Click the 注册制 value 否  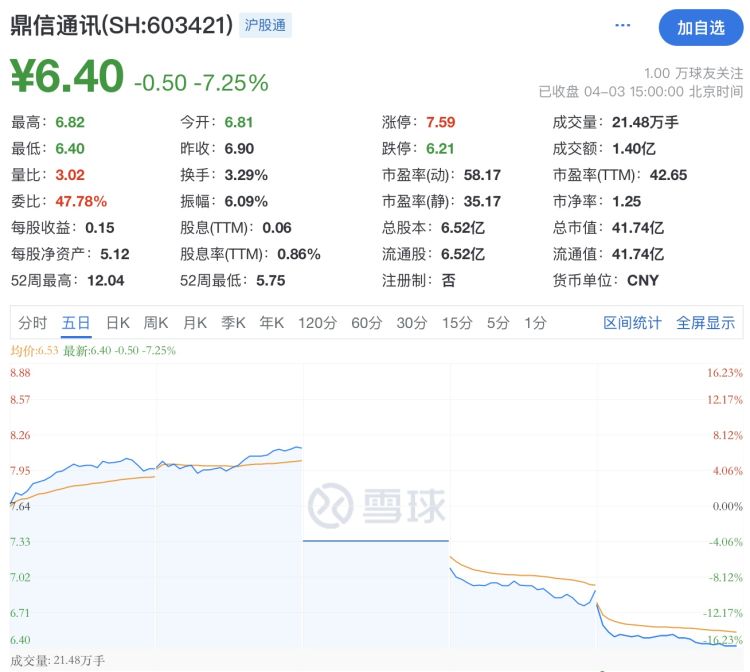448,280
